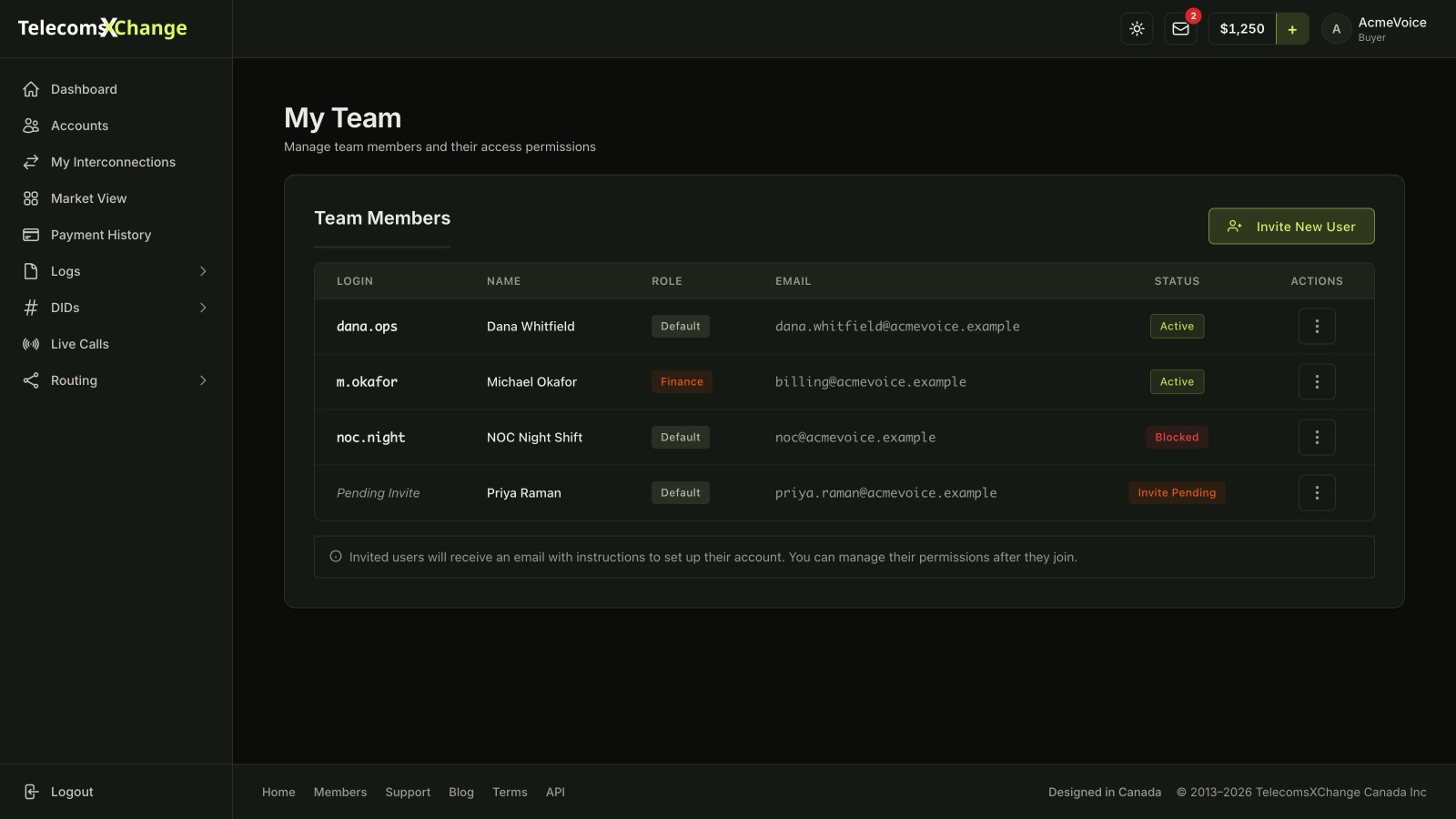Click the name NOC Night Shift
1456x819 pixels.
coord(534,438)
